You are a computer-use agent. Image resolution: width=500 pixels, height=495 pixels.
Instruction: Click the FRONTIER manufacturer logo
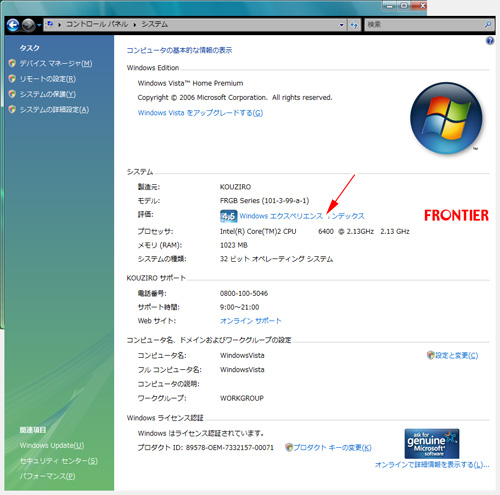coord(456,215)
